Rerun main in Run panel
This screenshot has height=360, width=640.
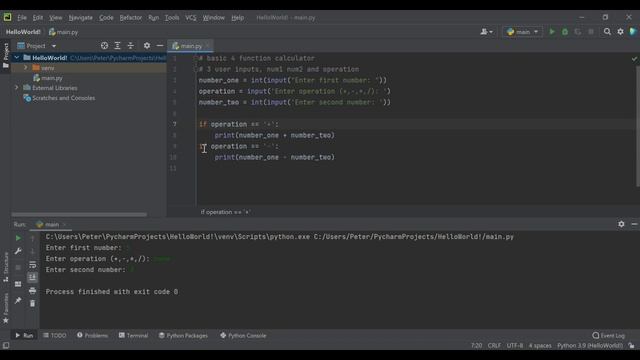point(18,238)
